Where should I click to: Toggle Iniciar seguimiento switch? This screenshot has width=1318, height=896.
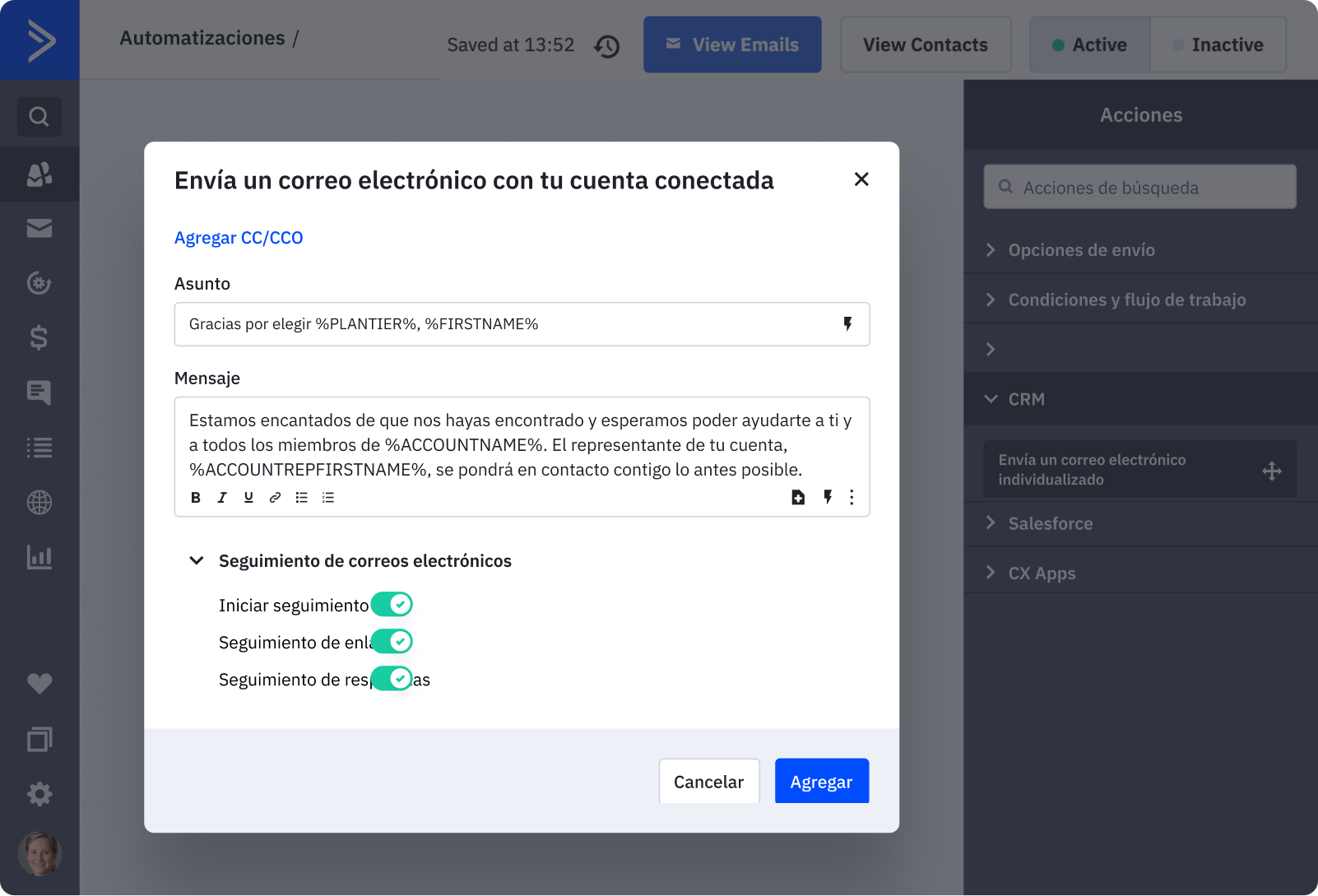pyautogui.click(x=392, y=605)
